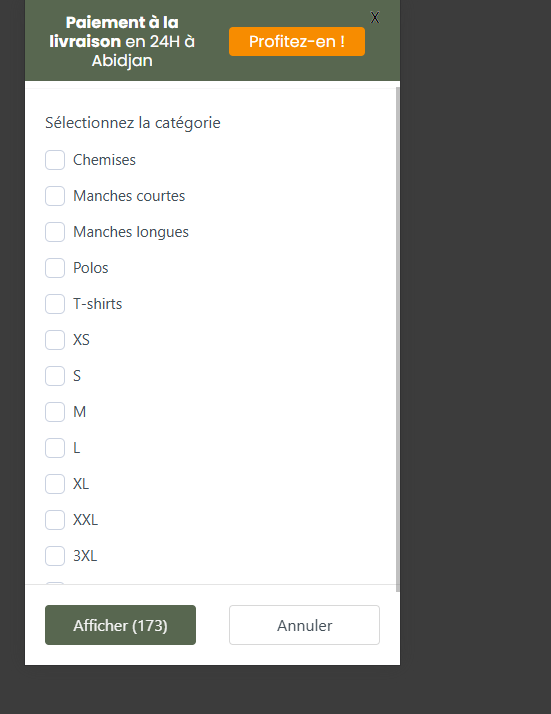Toggle the XS size checkbox
The height and width of the screenshot is (714, 551).
click(x=55, y=340)
